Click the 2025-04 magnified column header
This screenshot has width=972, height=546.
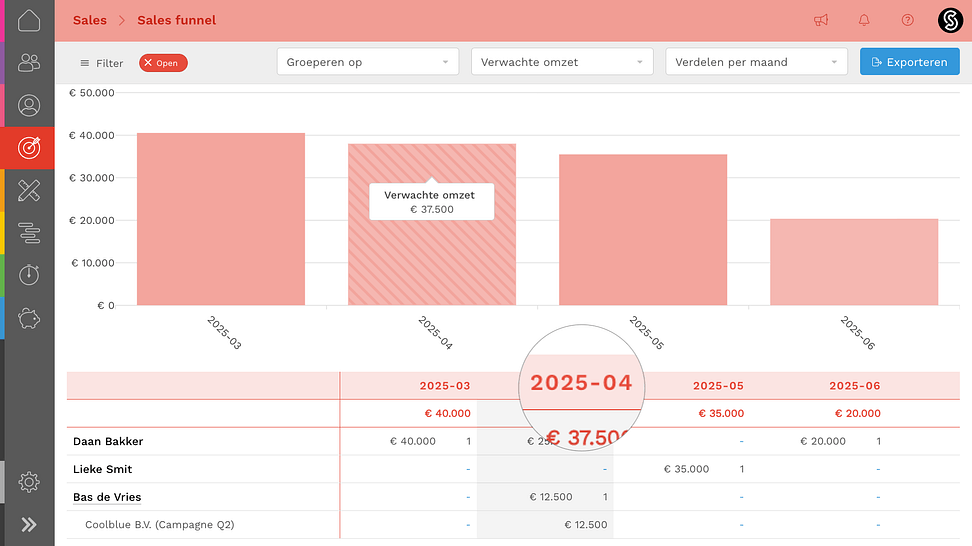(x=581, y=382)
